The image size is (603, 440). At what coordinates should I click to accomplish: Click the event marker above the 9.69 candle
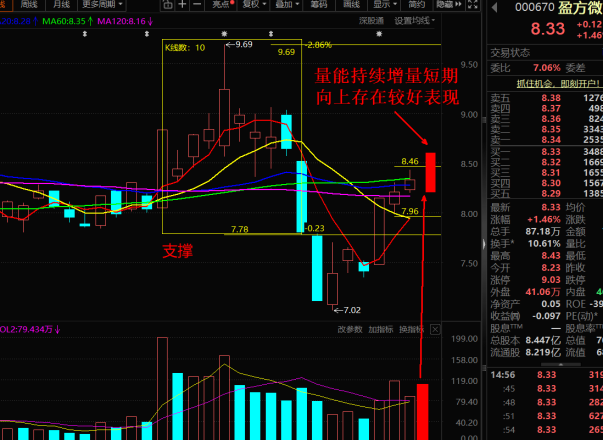224,34
